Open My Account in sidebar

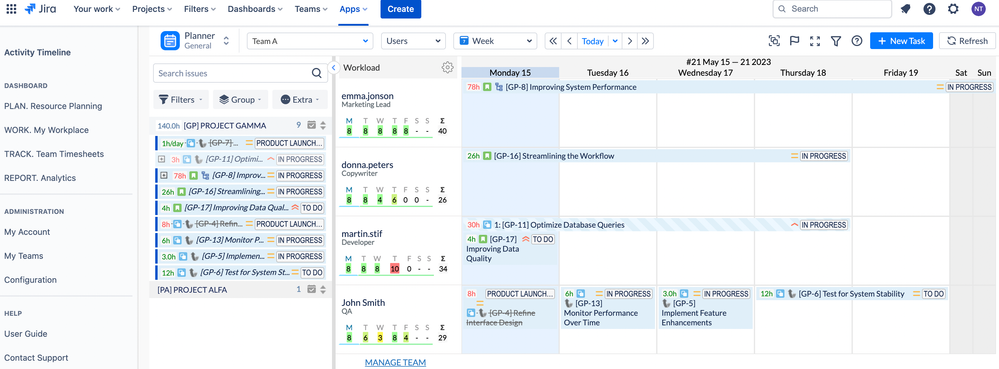click(27, 232)
